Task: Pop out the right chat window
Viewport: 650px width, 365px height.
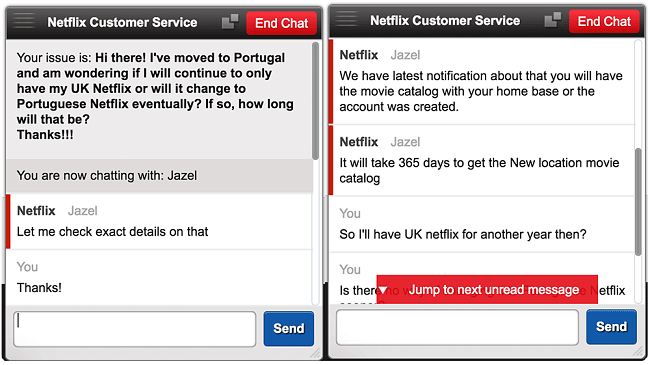Action: (553, 19)
